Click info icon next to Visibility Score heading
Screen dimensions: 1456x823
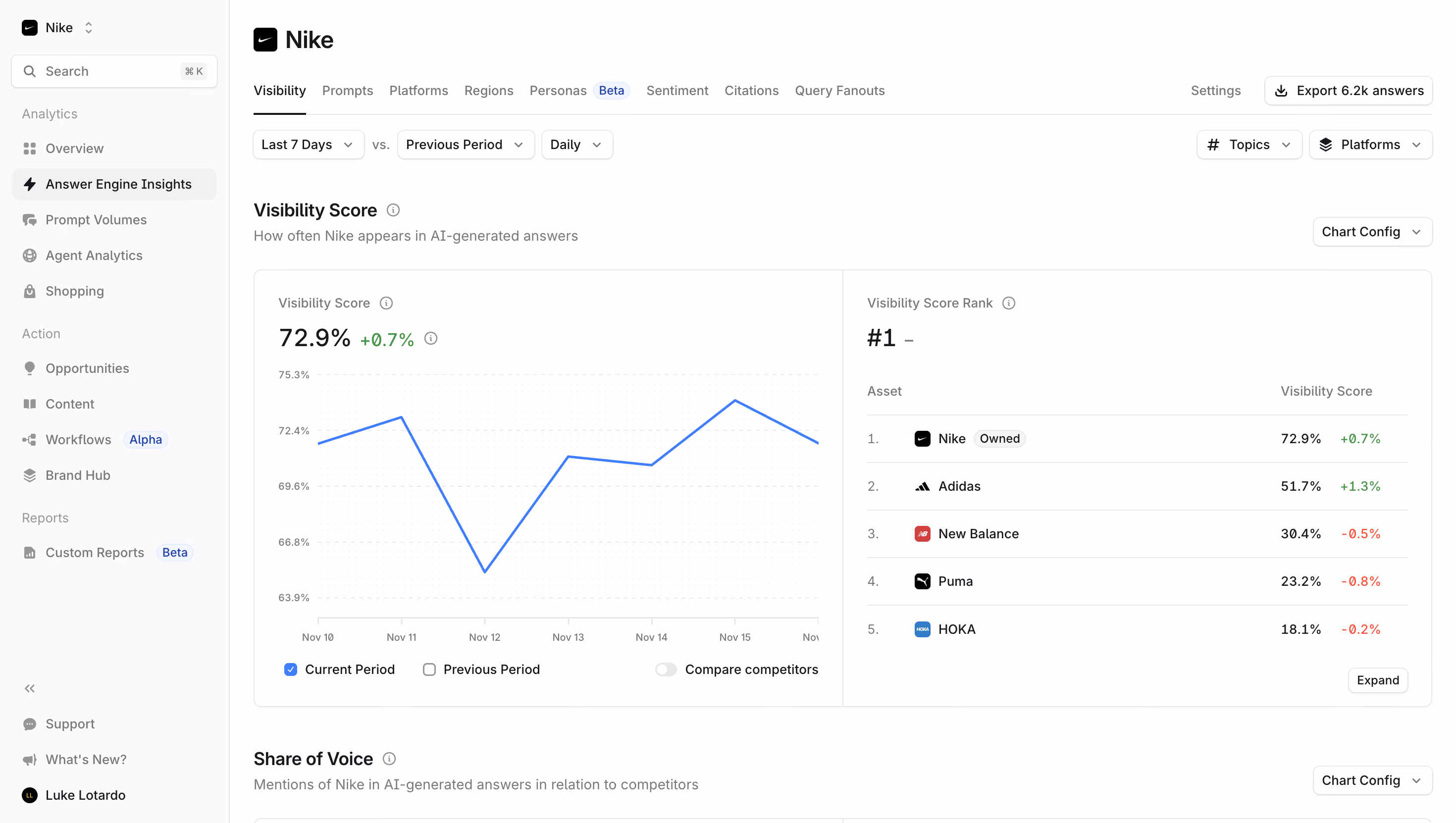(x=393, y=210)
